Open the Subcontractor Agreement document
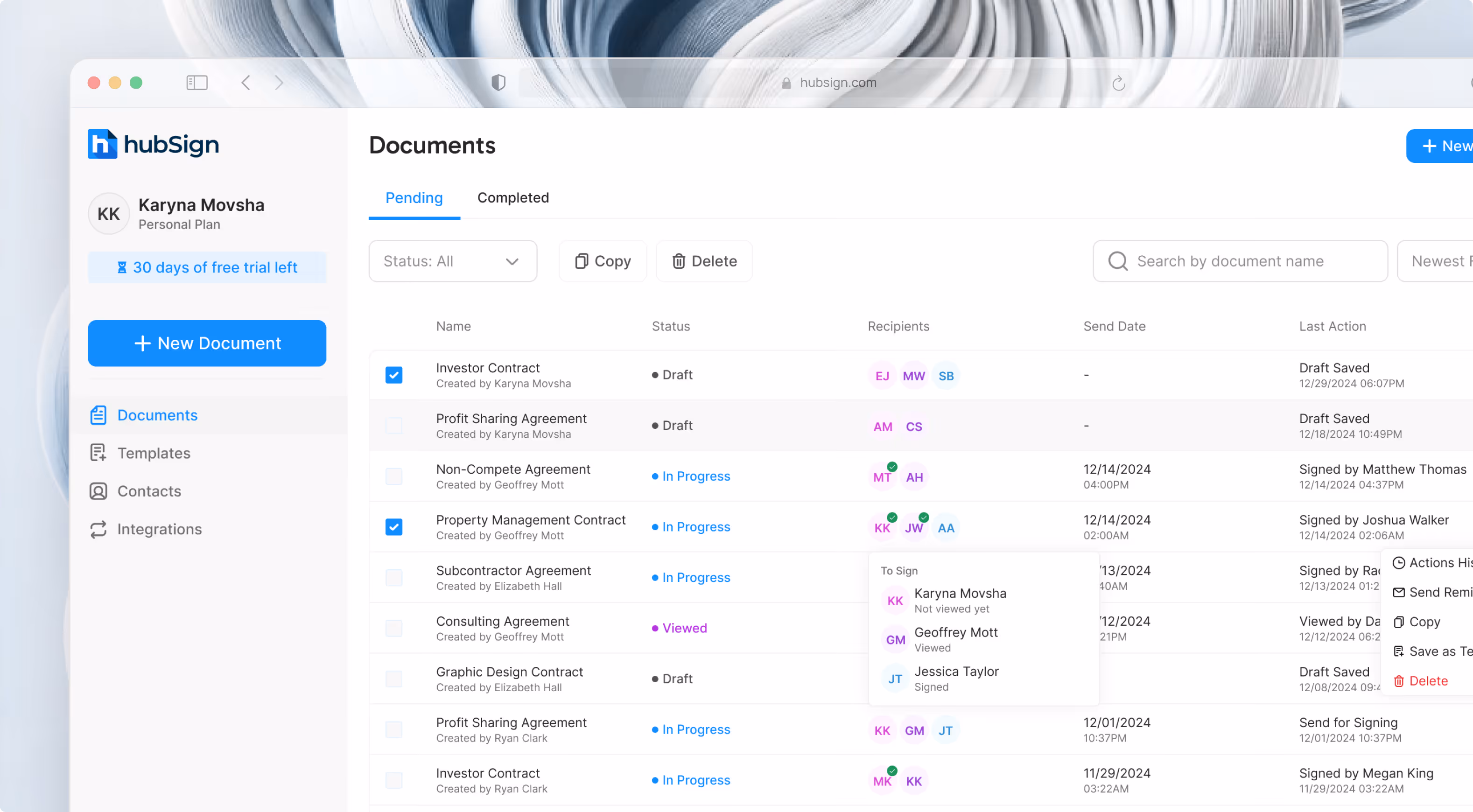 pyautogui.click(x=513, y=571)
